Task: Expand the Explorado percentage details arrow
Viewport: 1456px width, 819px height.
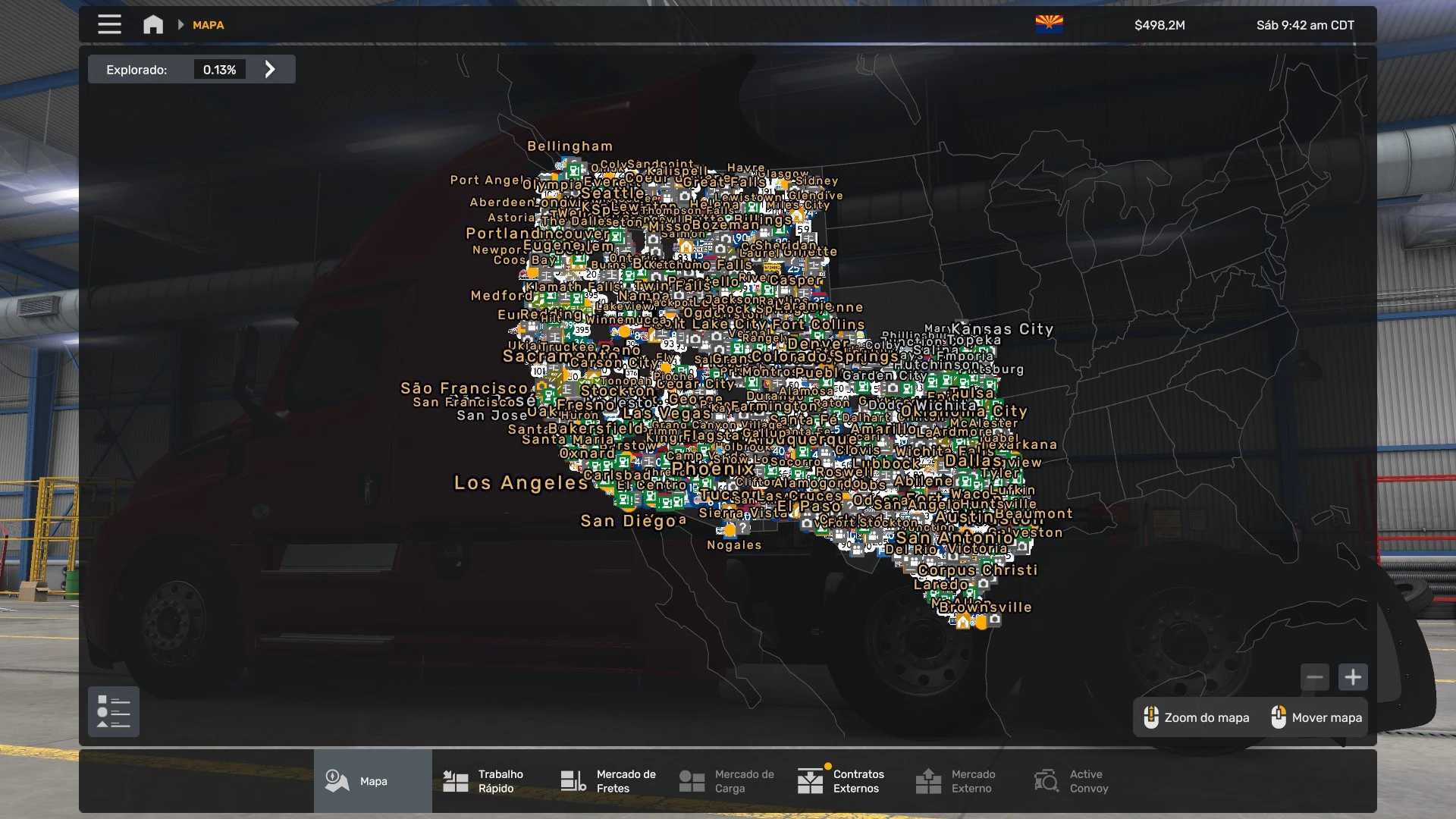Action: pos(270,69)
